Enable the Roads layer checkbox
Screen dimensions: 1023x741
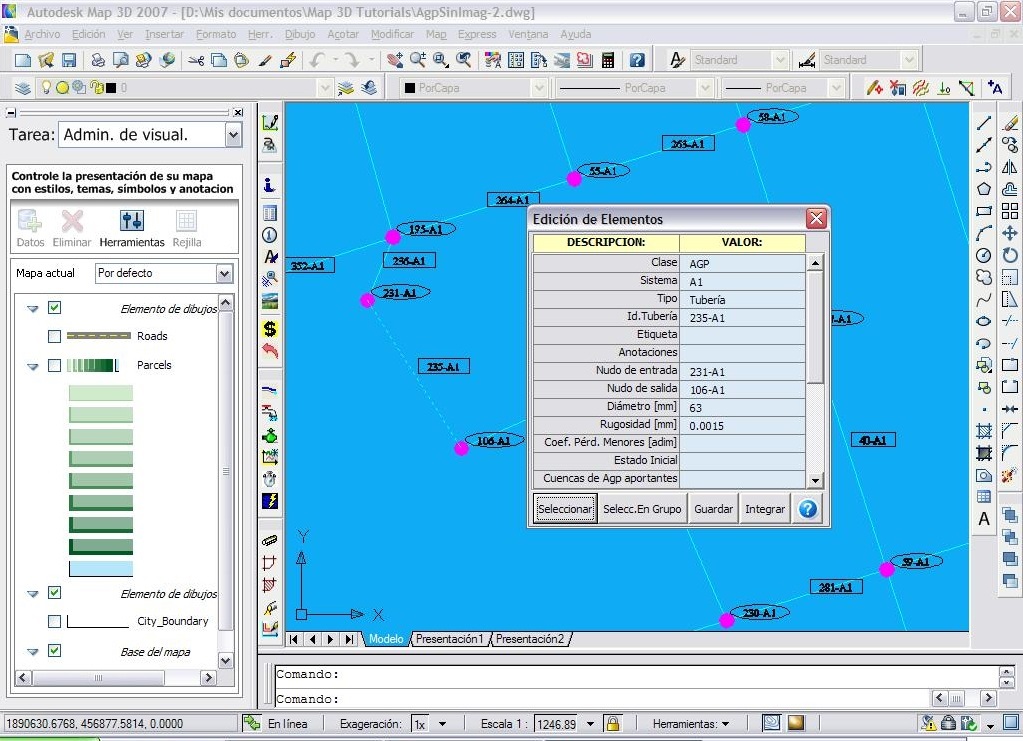pos(55,336)
